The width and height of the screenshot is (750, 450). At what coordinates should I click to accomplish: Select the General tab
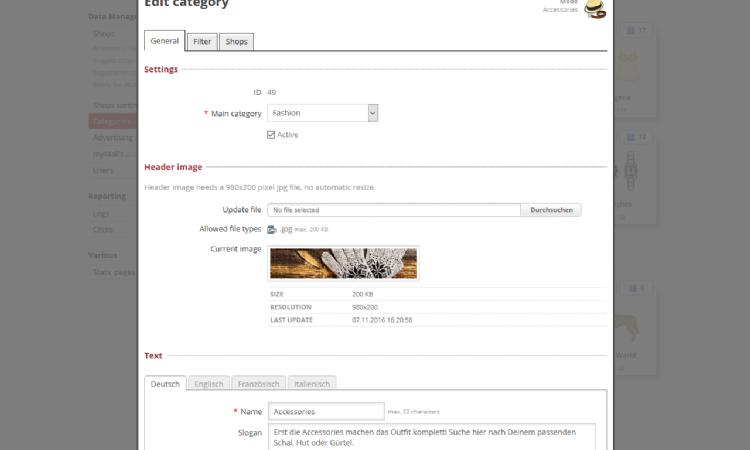click(165, 41)
